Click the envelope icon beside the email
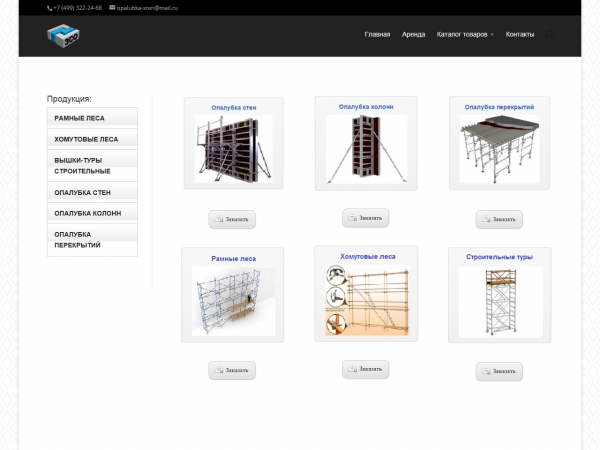600x450 pixels. pos(112,7)
